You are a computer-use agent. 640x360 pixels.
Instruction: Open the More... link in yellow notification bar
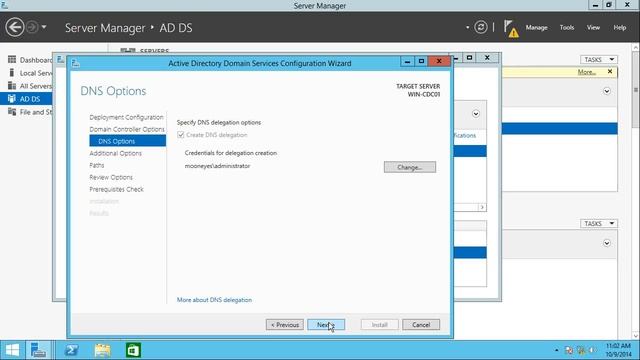click(x=587, y=72)
